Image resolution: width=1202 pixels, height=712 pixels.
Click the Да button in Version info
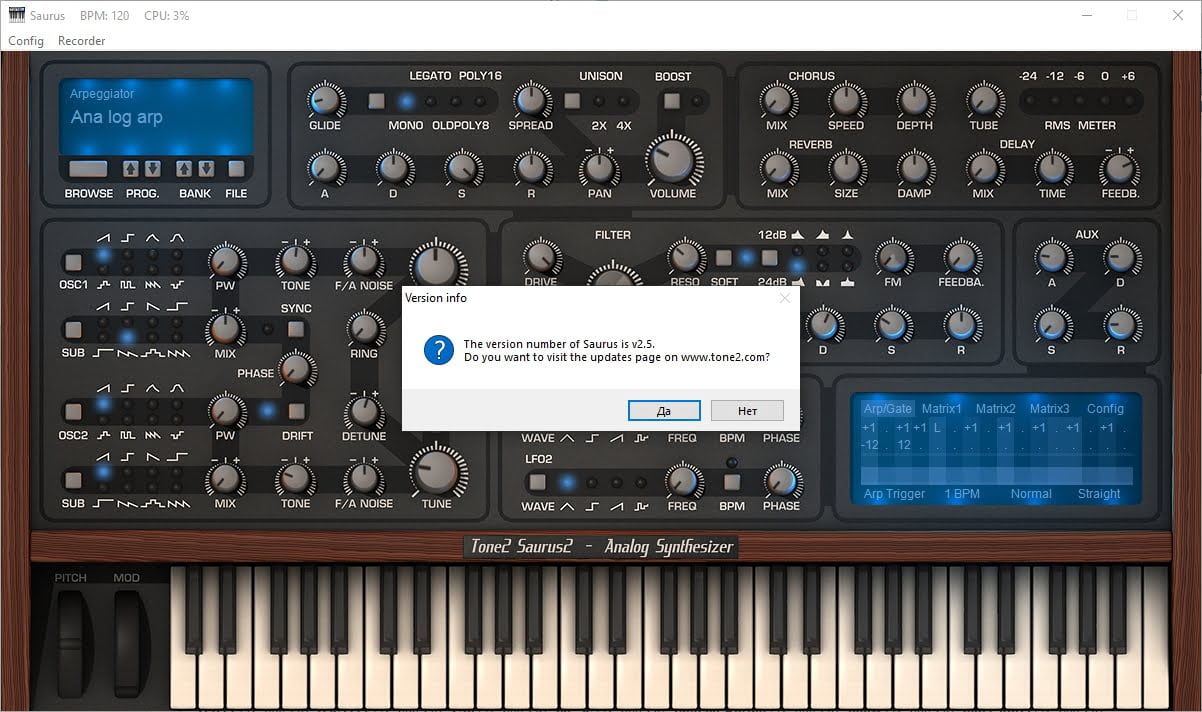tap(664, 411)
